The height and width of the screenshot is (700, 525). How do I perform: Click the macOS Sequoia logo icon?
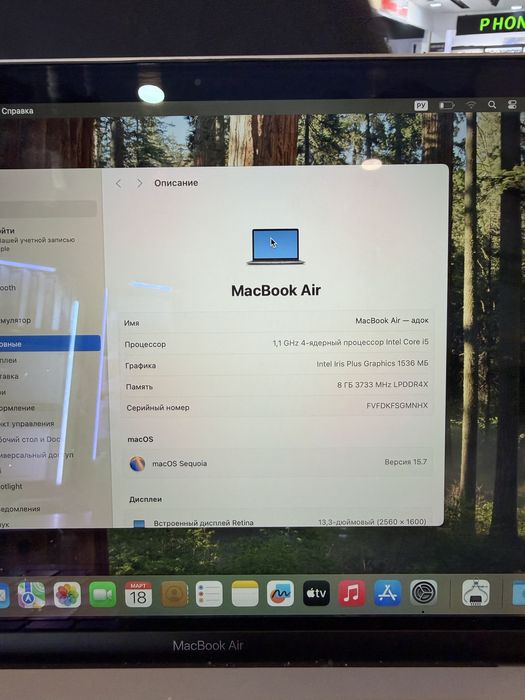[x=137, y=464]
